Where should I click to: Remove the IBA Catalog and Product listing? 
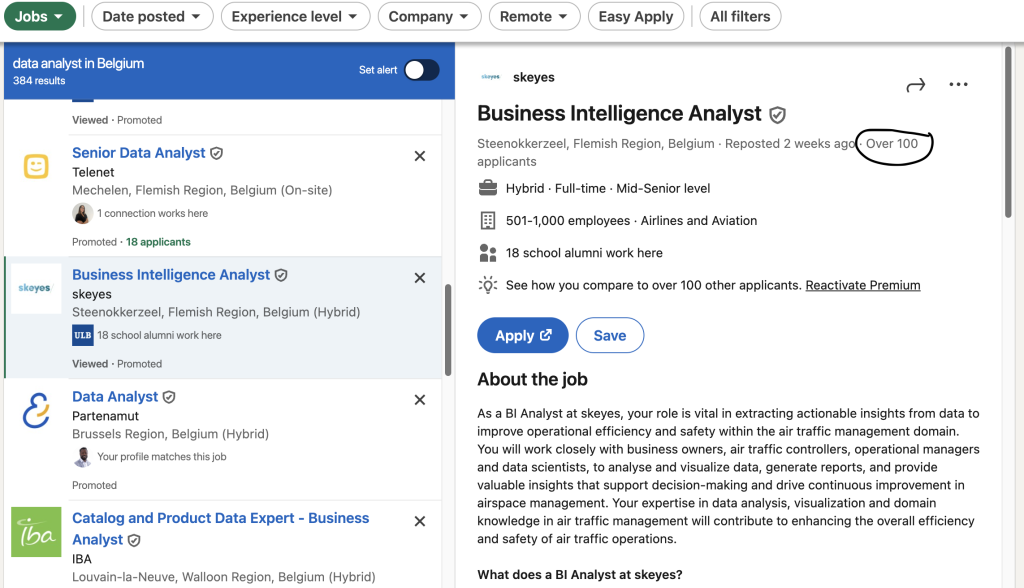pos(420,521)
